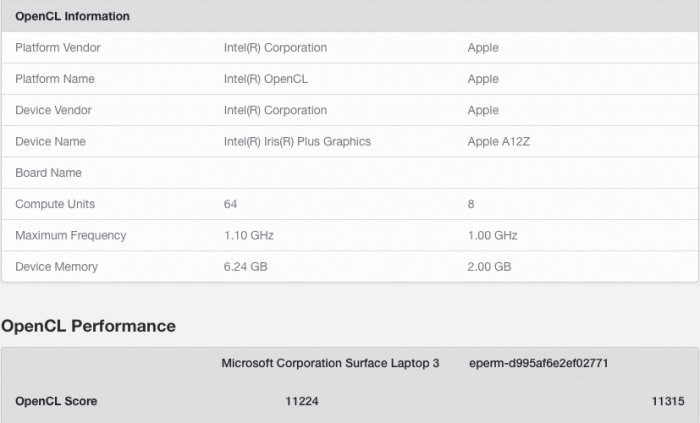Open the eperm-d995af6e2ef02771 result
The width and height of the screenshot is (700, 423).
[x=538, y=363]
